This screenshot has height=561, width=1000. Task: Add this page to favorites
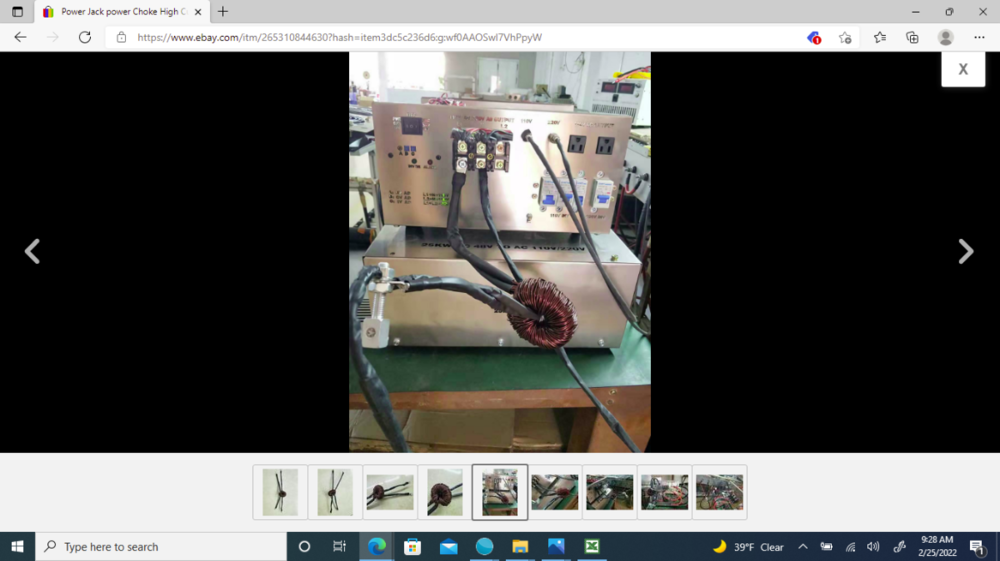pyautogui.click(x=846, y=38)
